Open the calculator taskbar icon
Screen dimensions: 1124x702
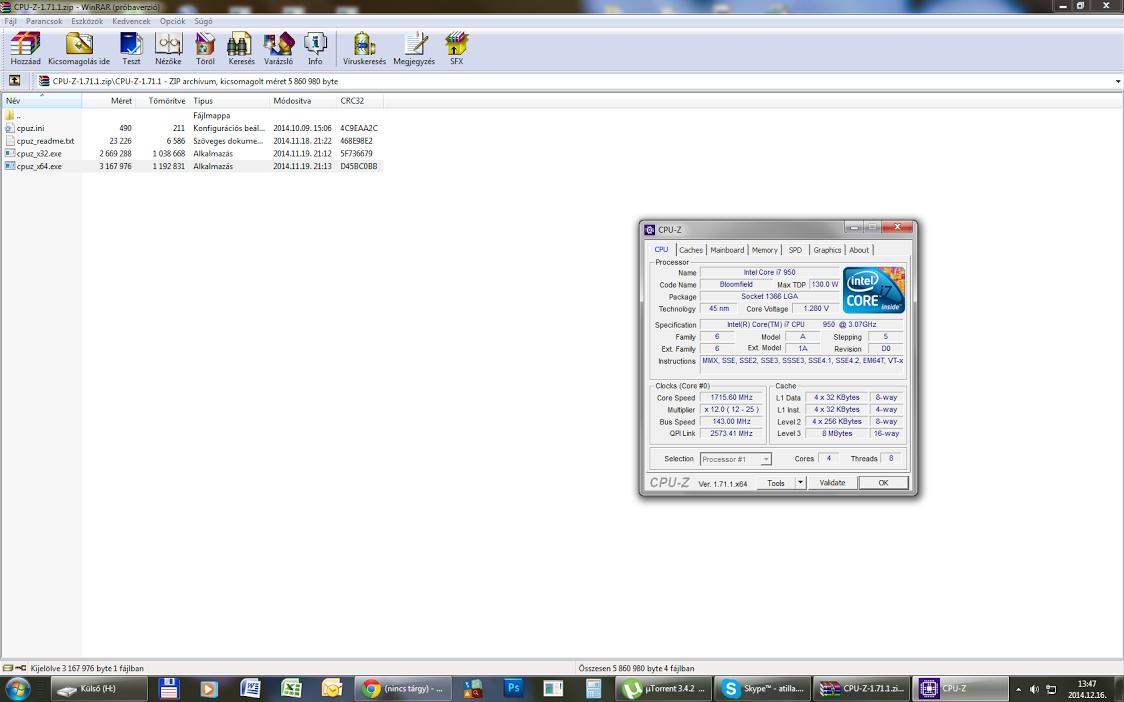pyautogui.click(x=594, y=689)
